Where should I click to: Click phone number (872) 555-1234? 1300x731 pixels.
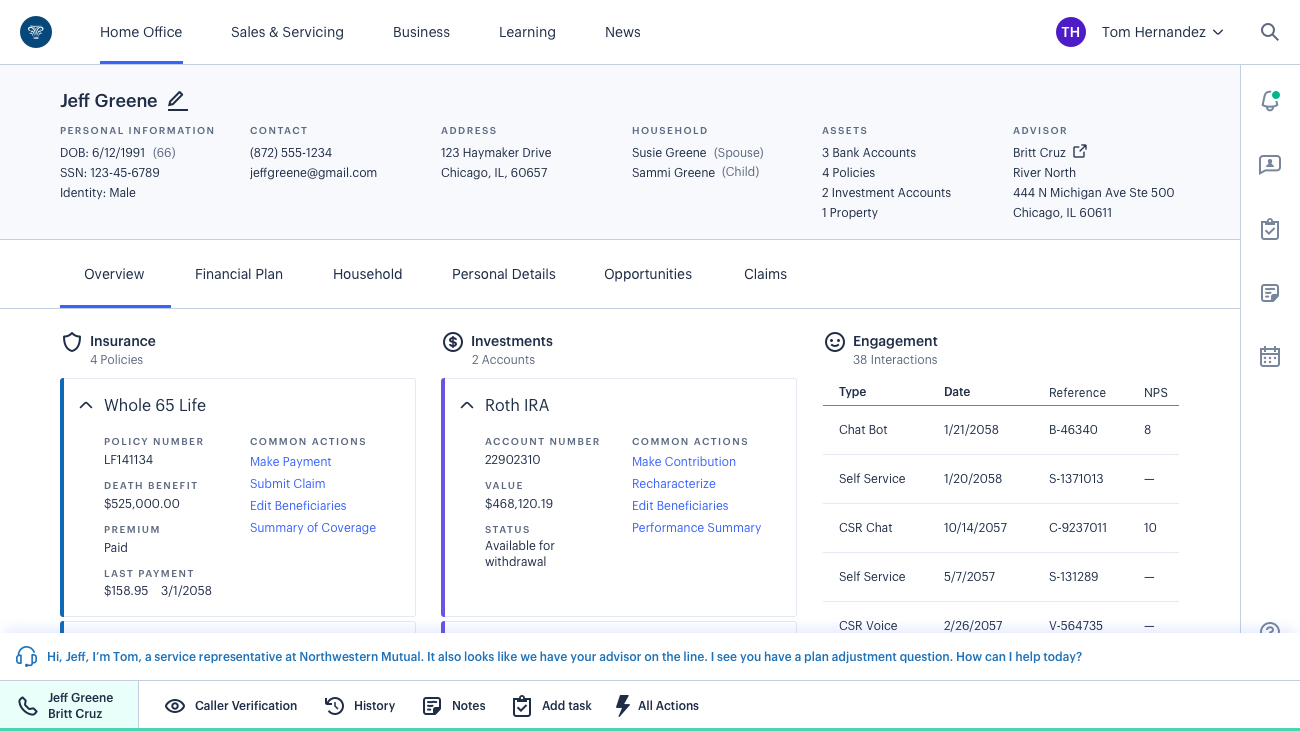291,153
